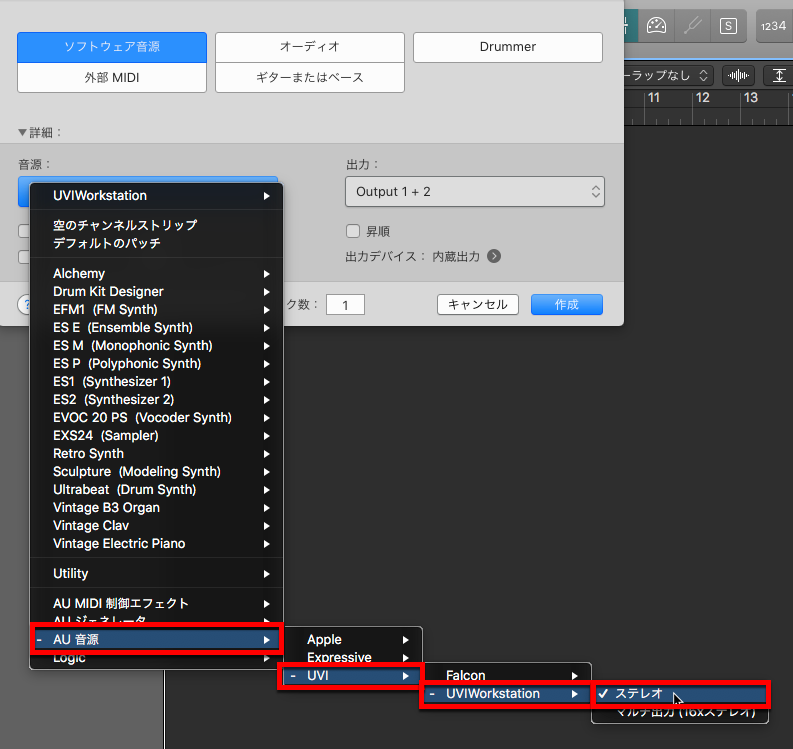
Task: Open 出力デバイス arrow button next to 内蔵出力
Action: click(x=494, y=256)
